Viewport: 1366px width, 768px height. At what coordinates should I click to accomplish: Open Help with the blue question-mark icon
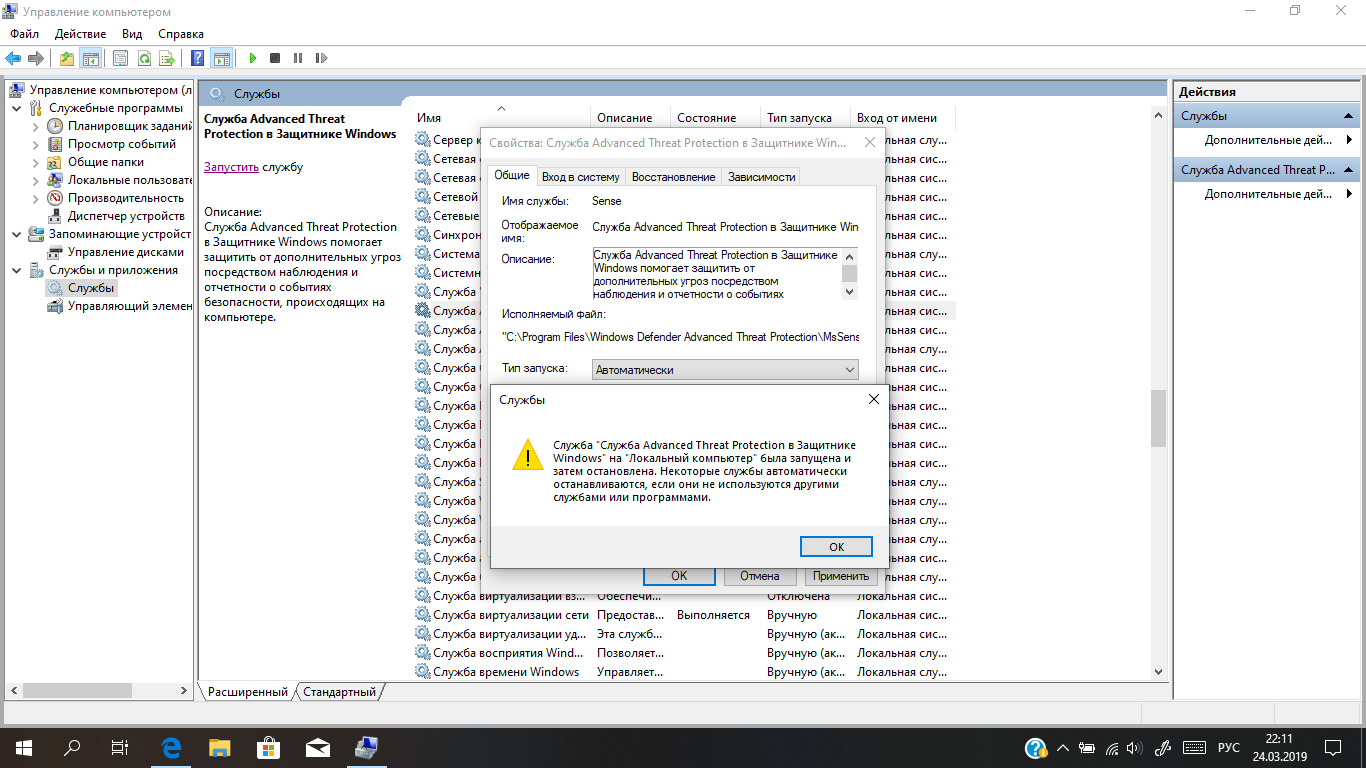198,59
